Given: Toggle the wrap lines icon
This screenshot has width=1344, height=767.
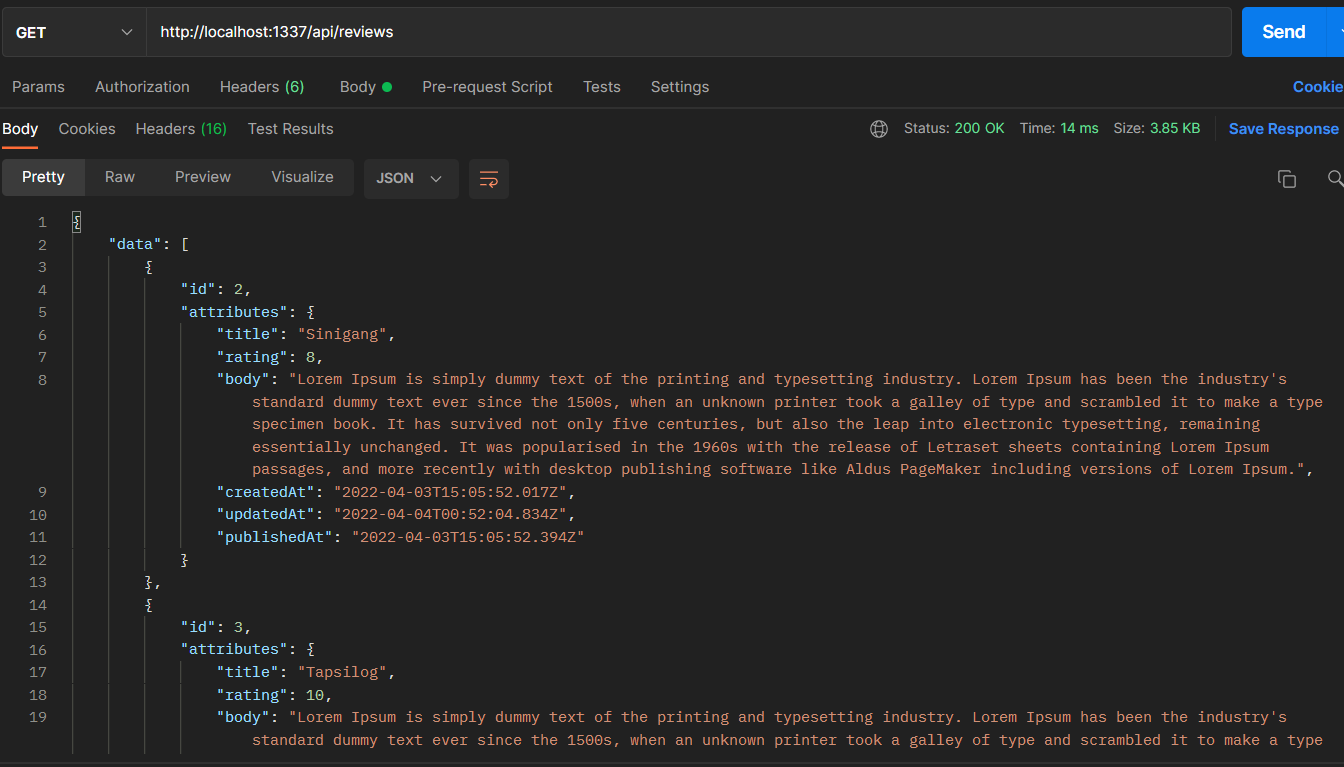Looking at the screenshot, I should point(489,179).
